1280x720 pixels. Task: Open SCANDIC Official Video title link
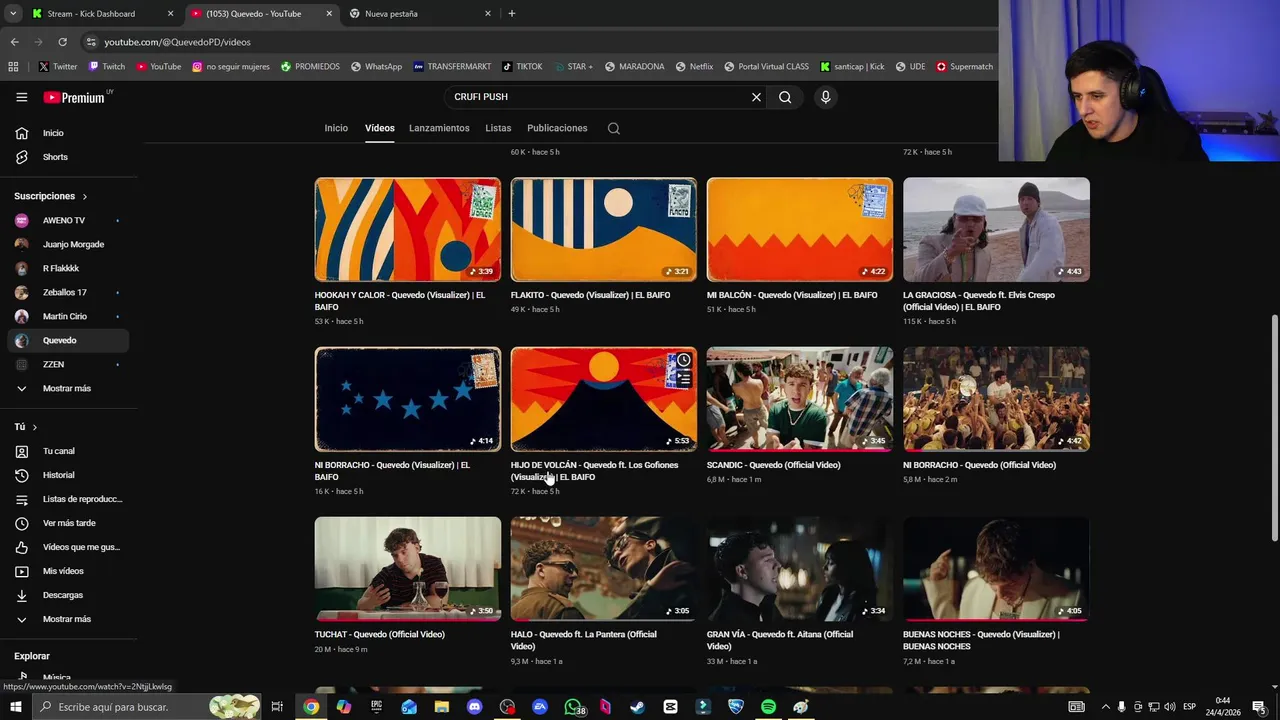coord(773,465)
